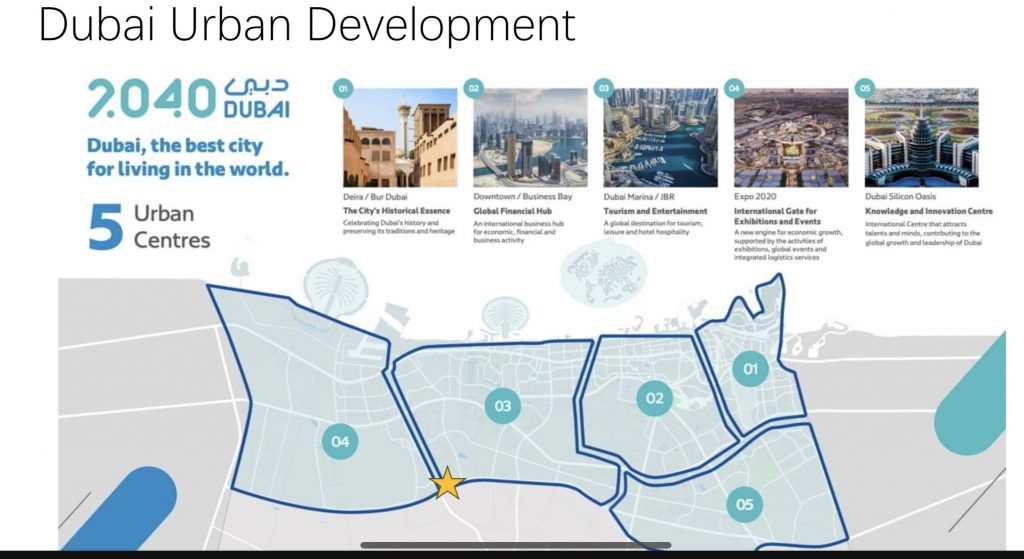Image resolution: width=1024 pixels, height=559 pixels.
Task: Click 'International Gate for Exhibitions and Events' heading
Action: click(777, 216)
